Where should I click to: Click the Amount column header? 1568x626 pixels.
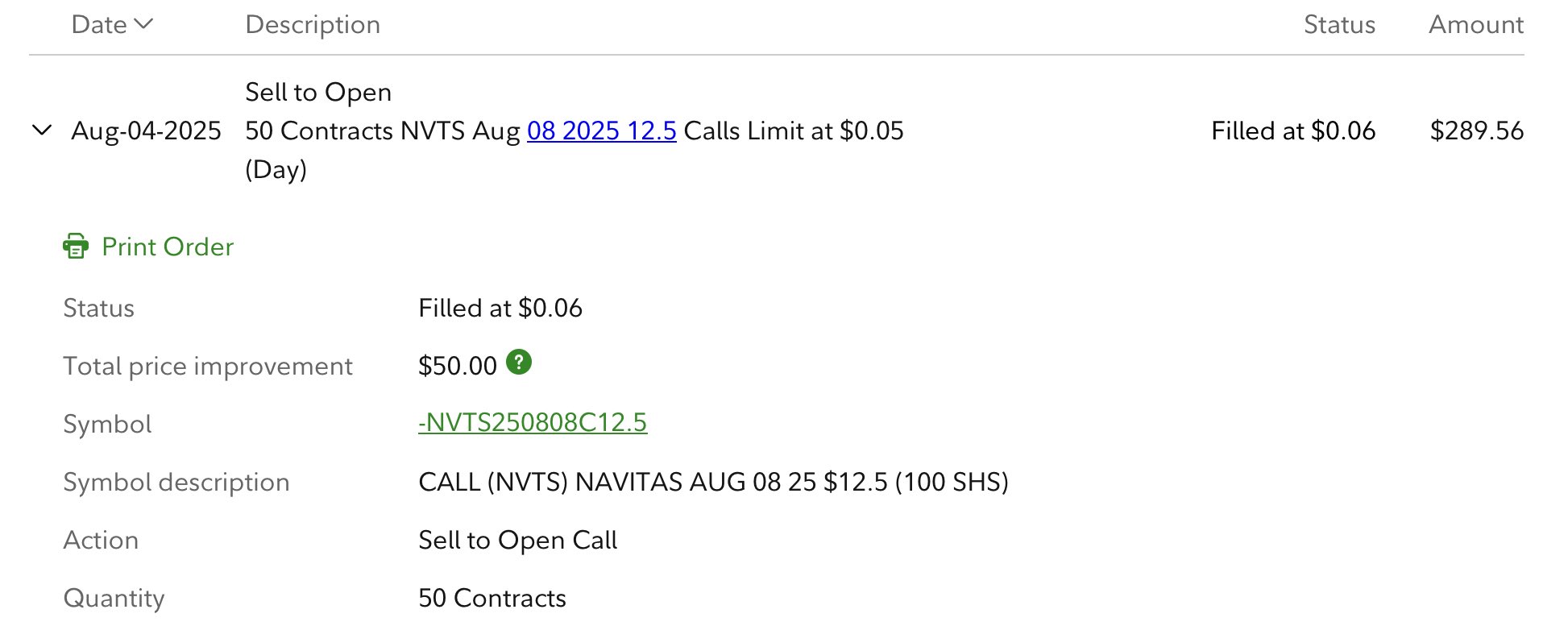pyautogui.click(x=1475, y=25)
